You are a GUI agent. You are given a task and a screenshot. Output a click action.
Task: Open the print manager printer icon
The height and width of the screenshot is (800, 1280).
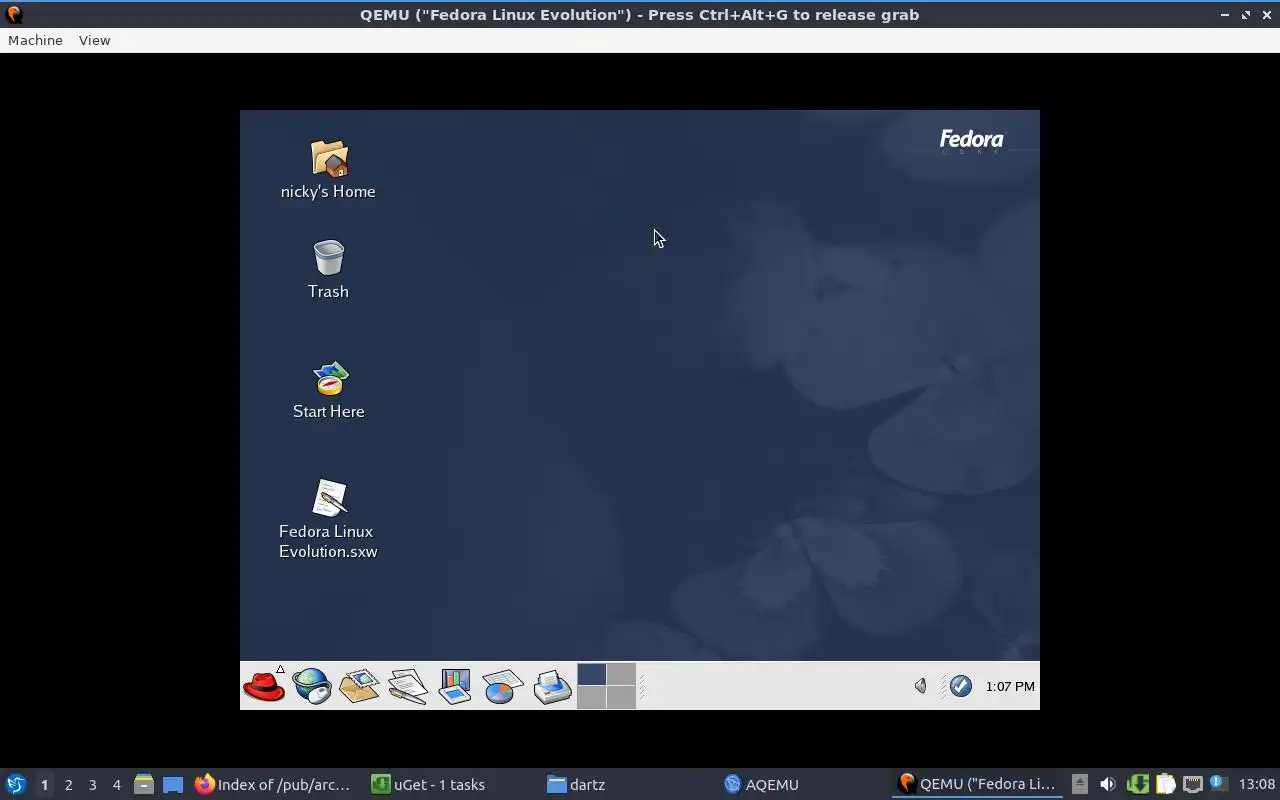pyautogui.click(x=552, y=686)
